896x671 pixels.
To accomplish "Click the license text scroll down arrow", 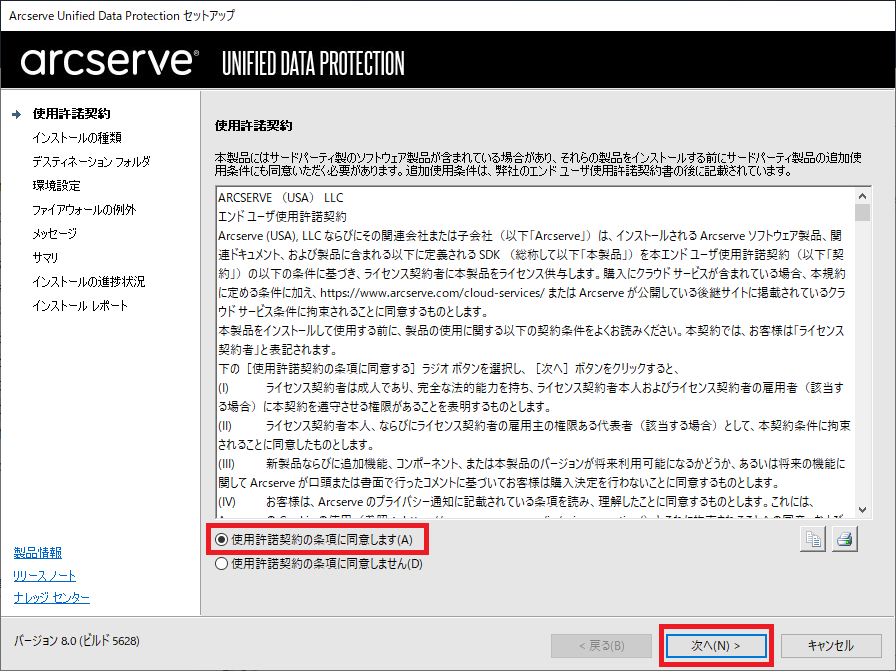I will click(x=862, y=510).
